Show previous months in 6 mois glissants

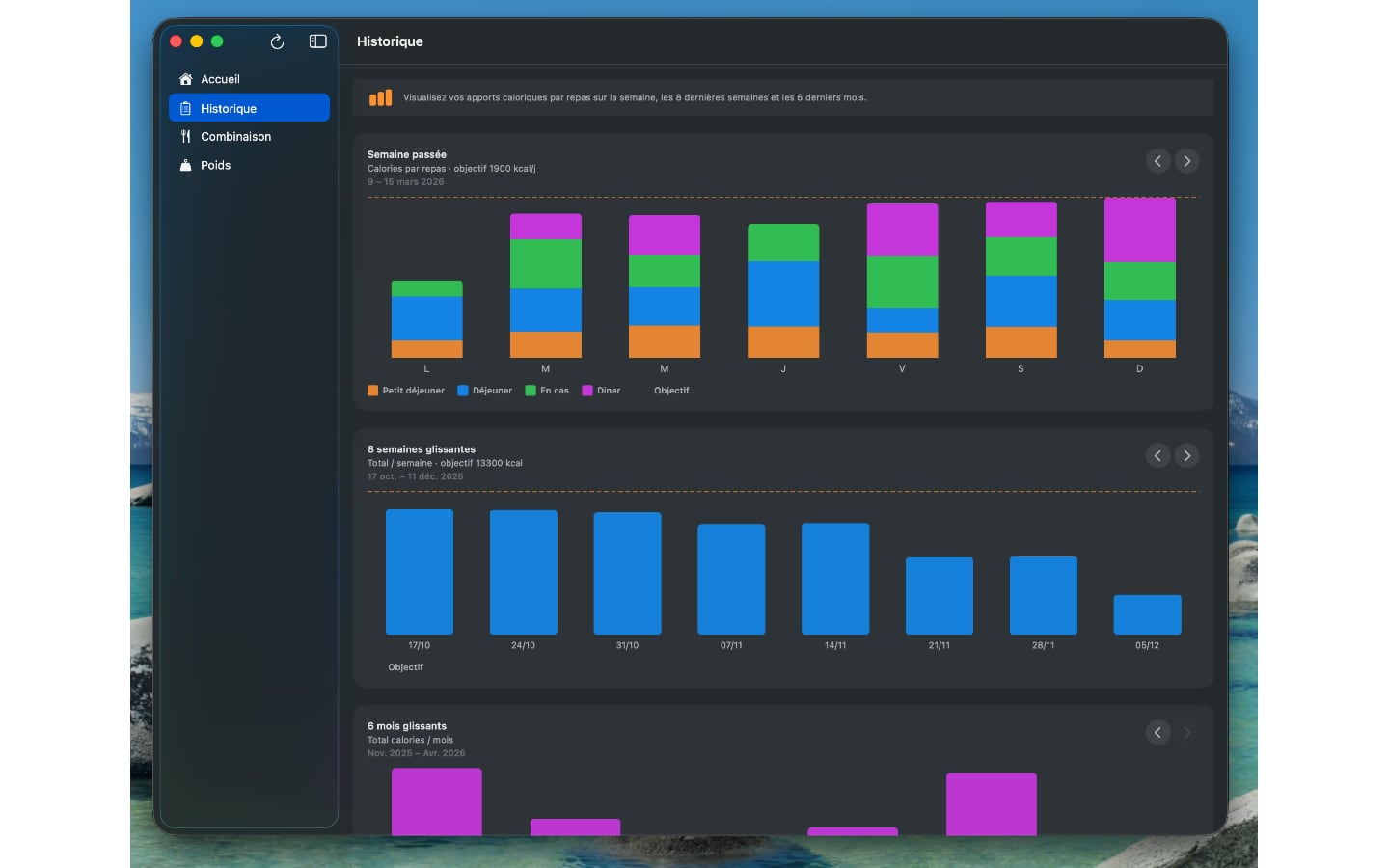coord(1157,733)
